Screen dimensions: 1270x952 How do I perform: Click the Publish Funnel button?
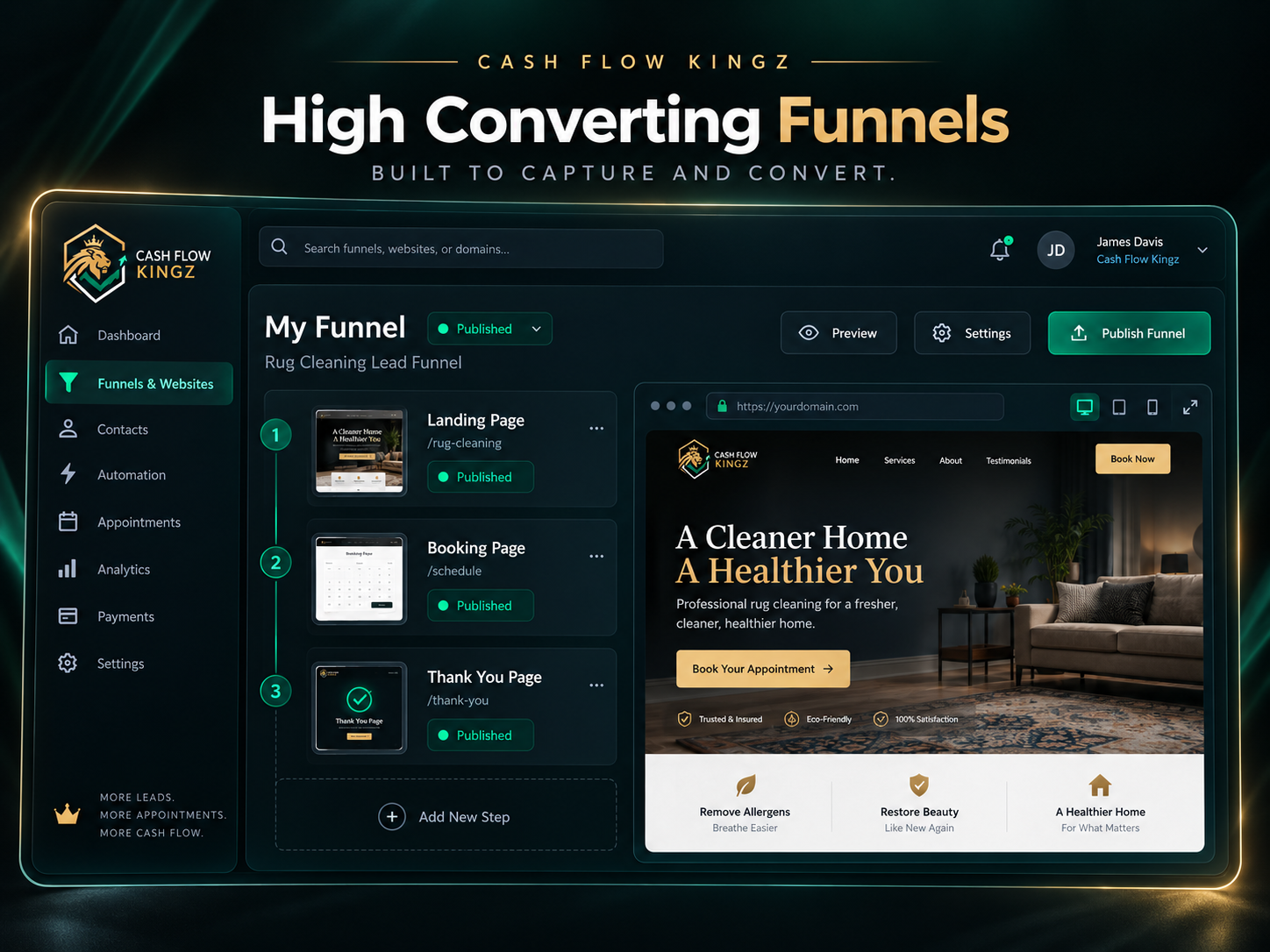(1129, 333)
